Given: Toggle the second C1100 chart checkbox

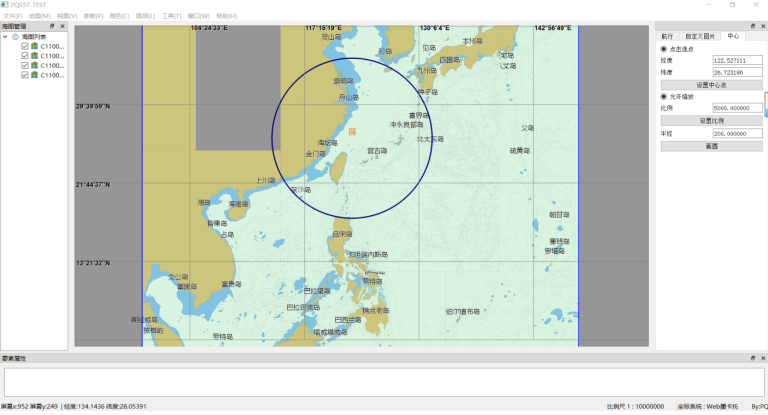Looking at the screenshot, I should [x=25, y=56].
